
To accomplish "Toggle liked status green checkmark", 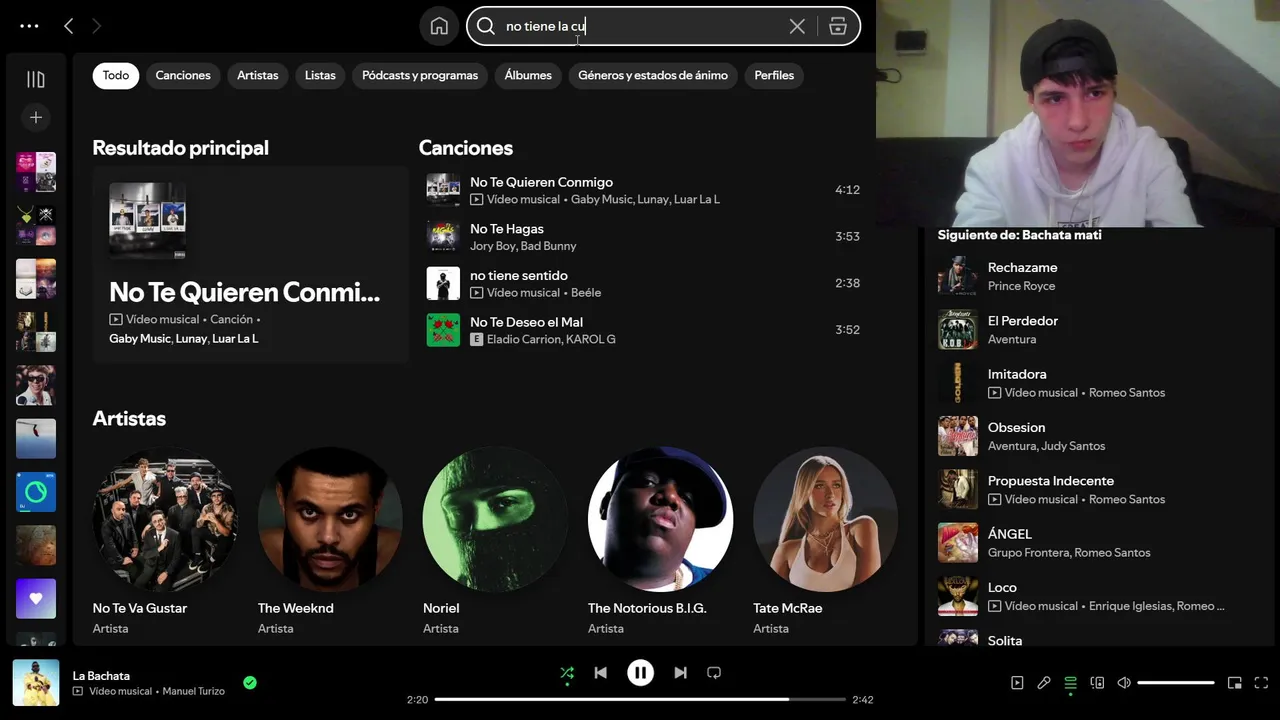I will coord(250,683).
